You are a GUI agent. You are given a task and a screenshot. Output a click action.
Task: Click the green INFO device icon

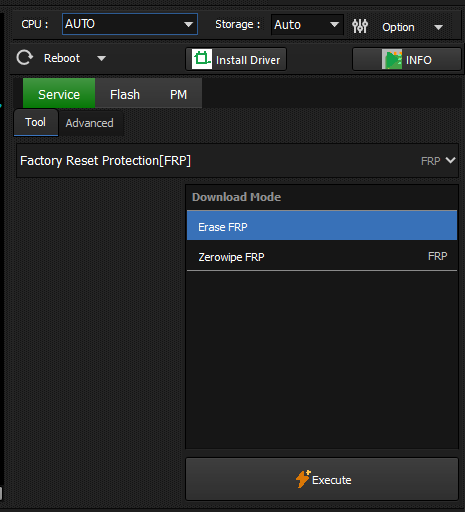392,59
